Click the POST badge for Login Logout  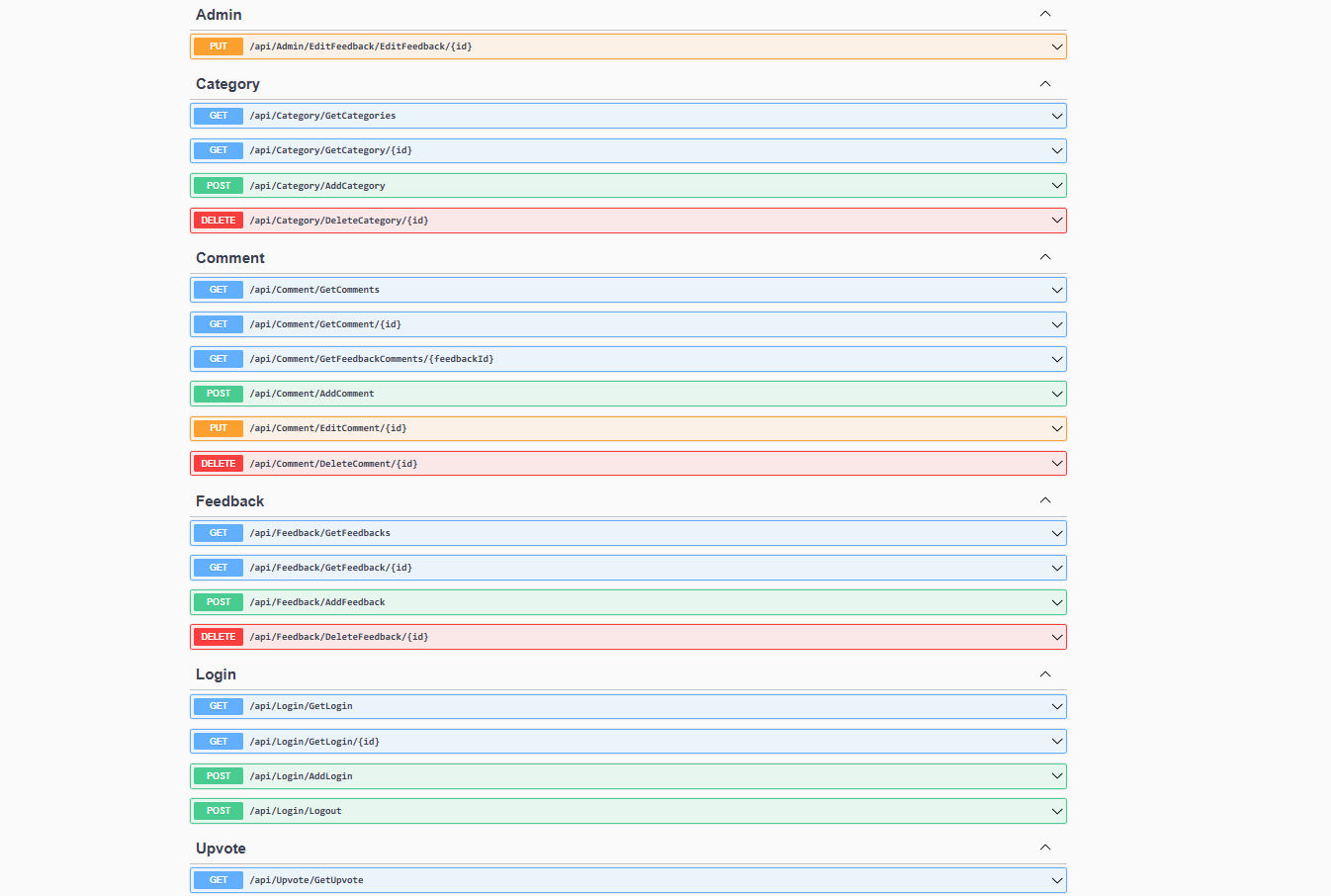[218, 811]
